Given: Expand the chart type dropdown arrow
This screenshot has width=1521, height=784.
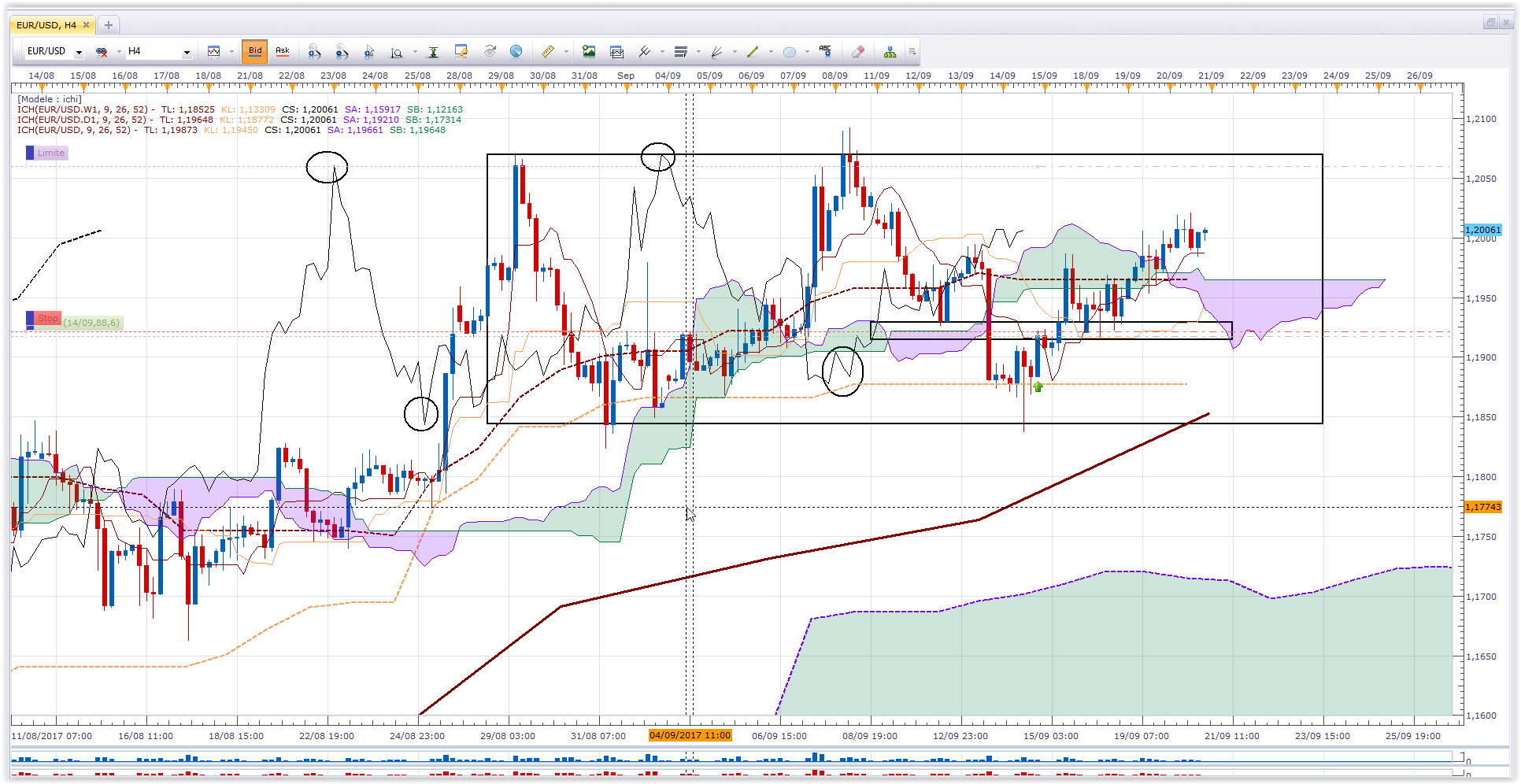Looking at the screenshot, I should (x=231, y=52).
